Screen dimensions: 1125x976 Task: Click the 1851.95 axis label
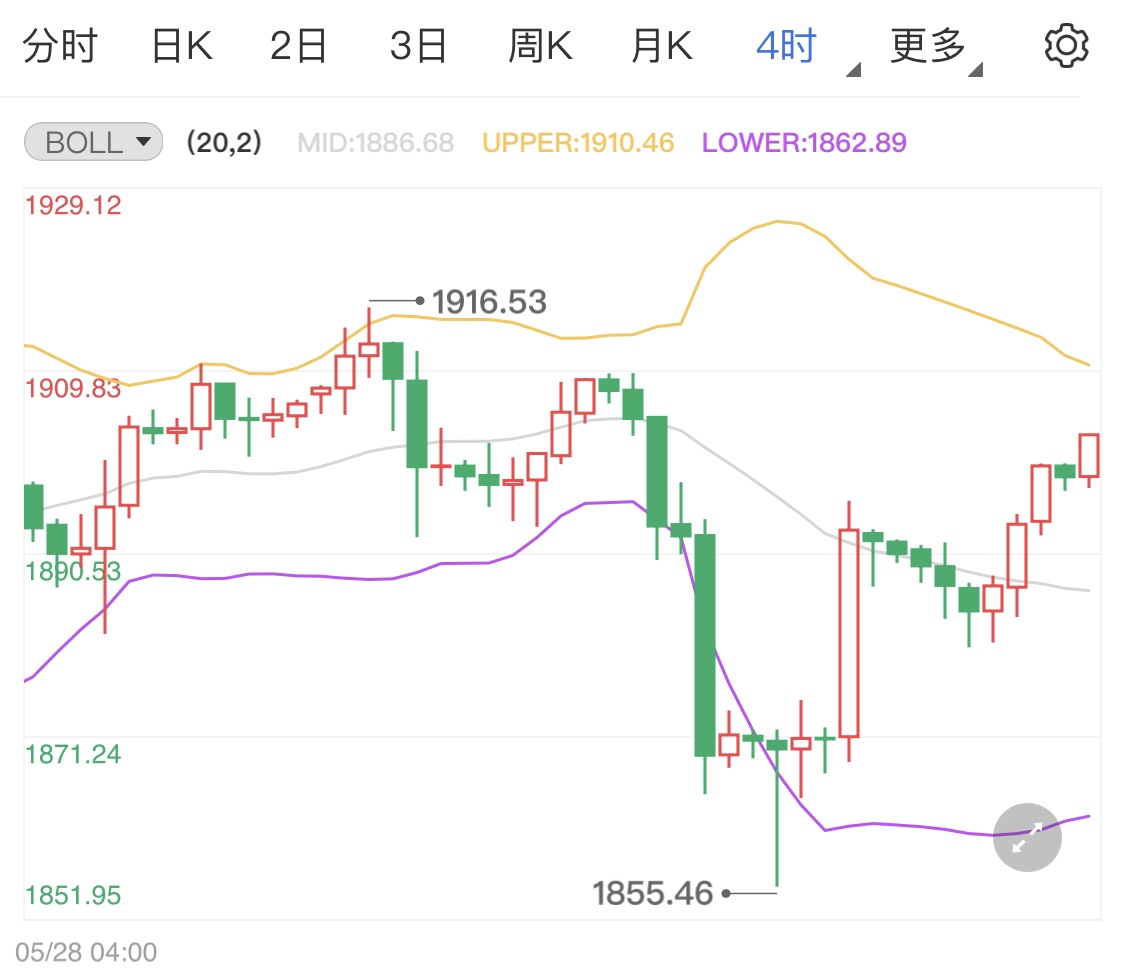click(73, 896)
